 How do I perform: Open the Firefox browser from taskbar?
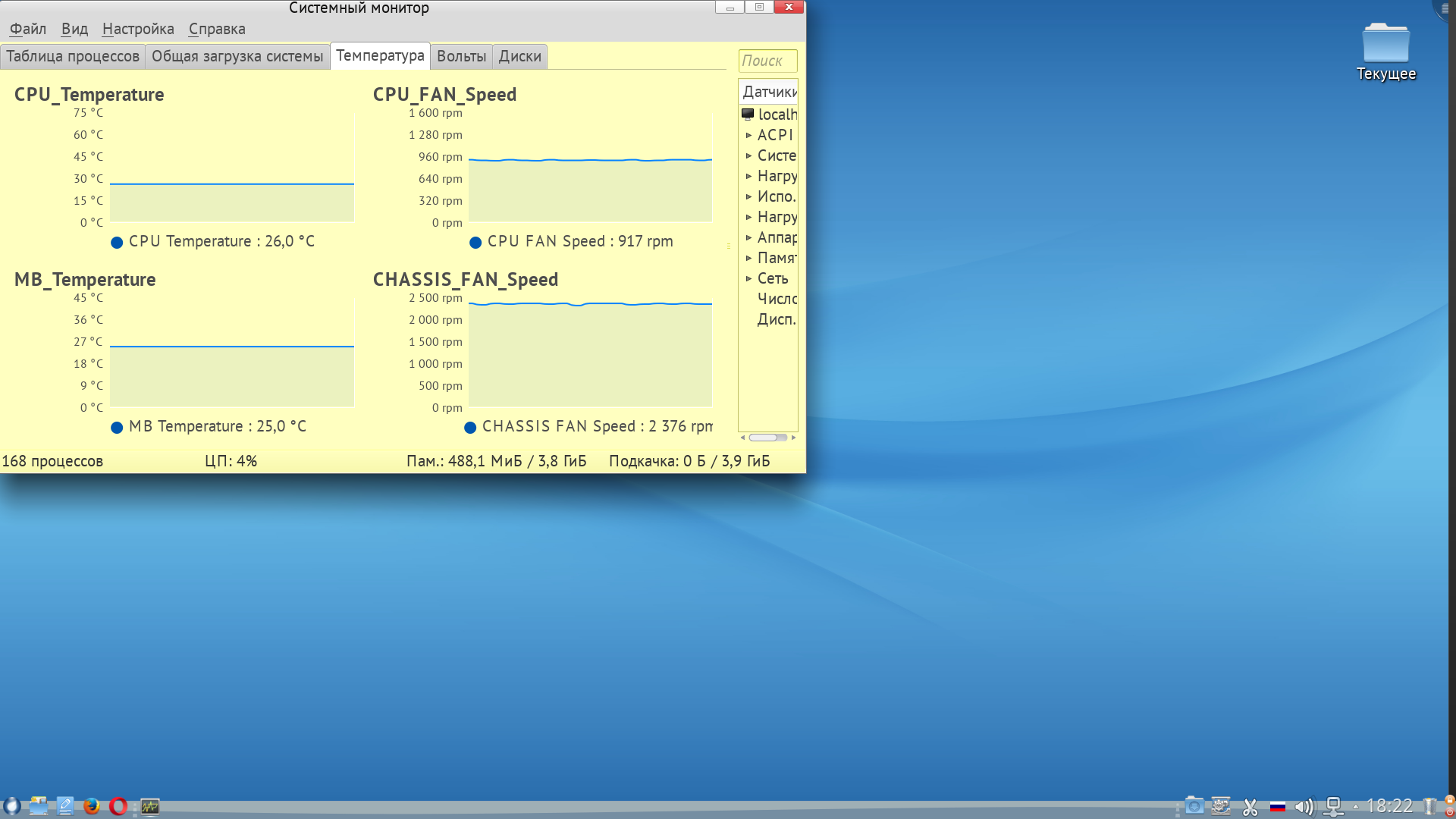click(92, 806)
